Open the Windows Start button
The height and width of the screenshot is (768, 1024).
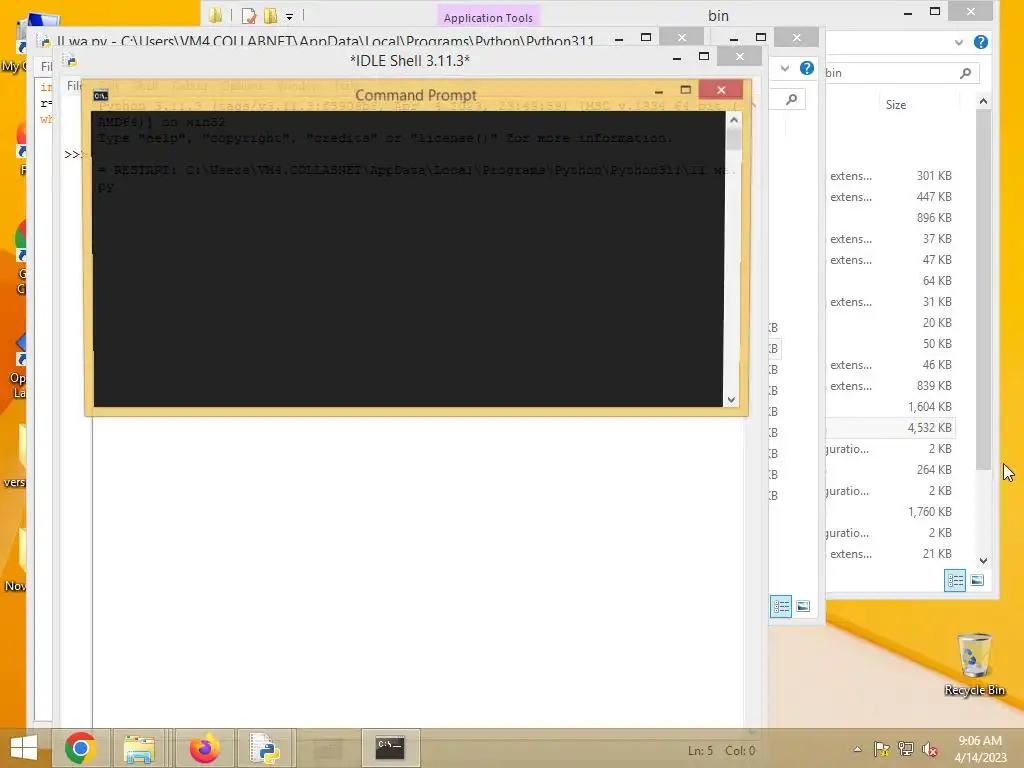[24, 748]
